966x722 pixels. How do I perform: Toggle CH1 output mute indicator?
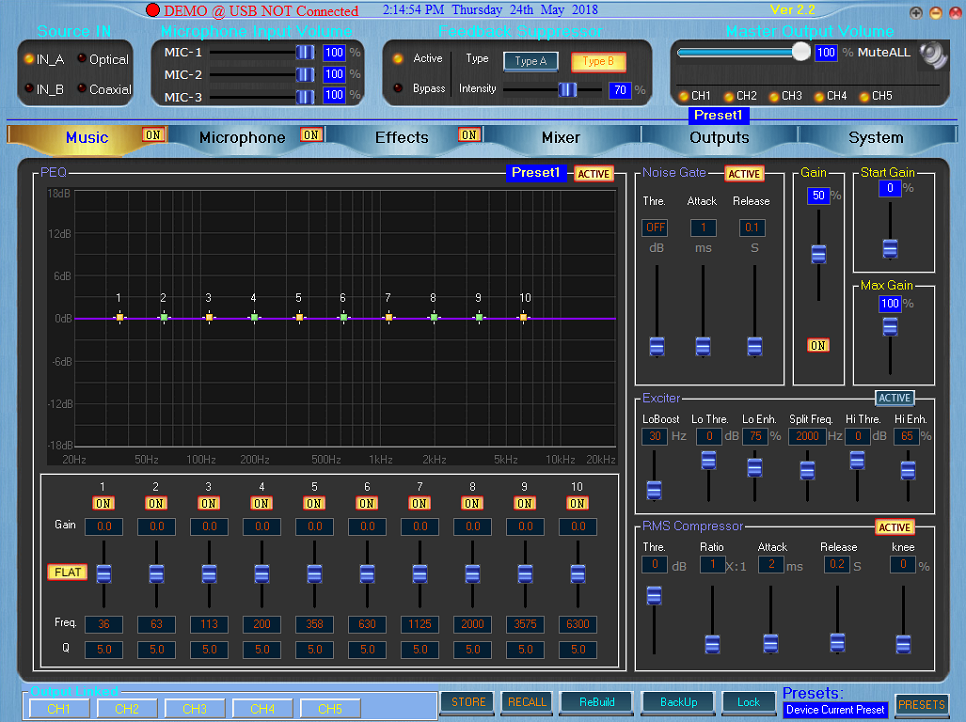(x=683, y=96)
